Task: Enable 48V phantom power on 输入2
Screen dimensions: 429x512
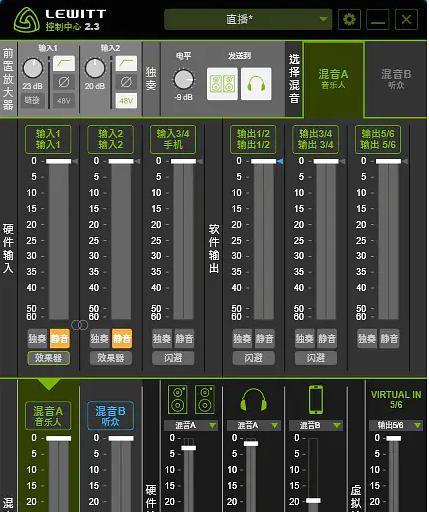Action: (x=126, y=100)
